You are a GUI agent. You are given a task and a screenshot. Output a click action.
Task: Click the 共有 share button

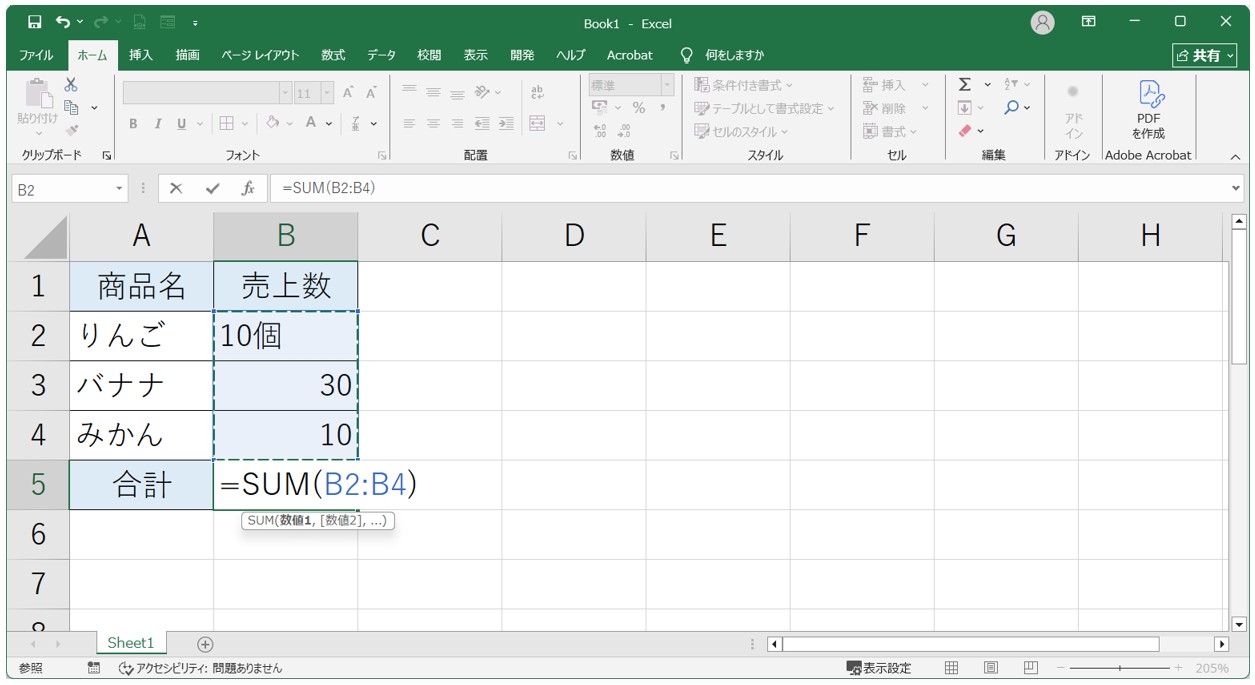(1204, 55)
